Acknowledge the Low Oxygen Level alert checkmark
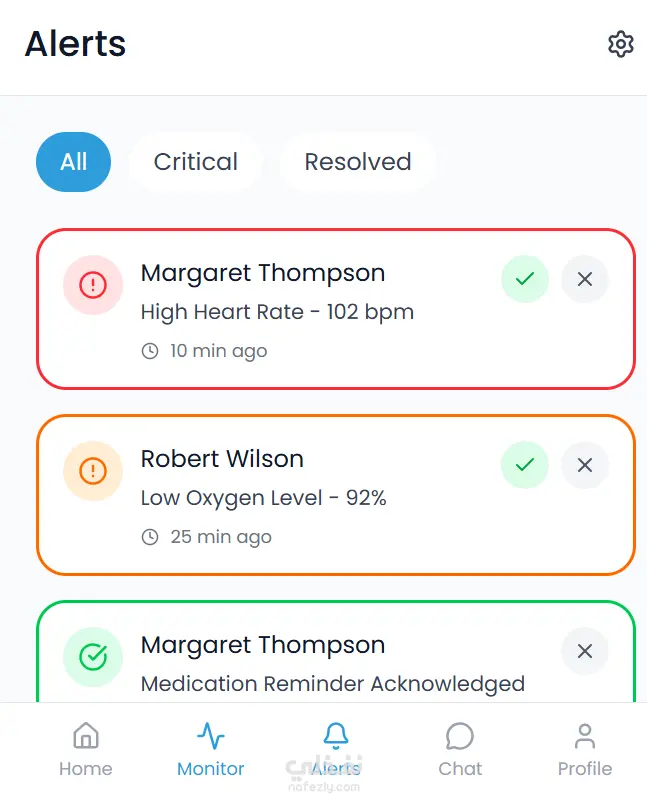Viewport: 647px width, 794px height. [x=525, y=465]
